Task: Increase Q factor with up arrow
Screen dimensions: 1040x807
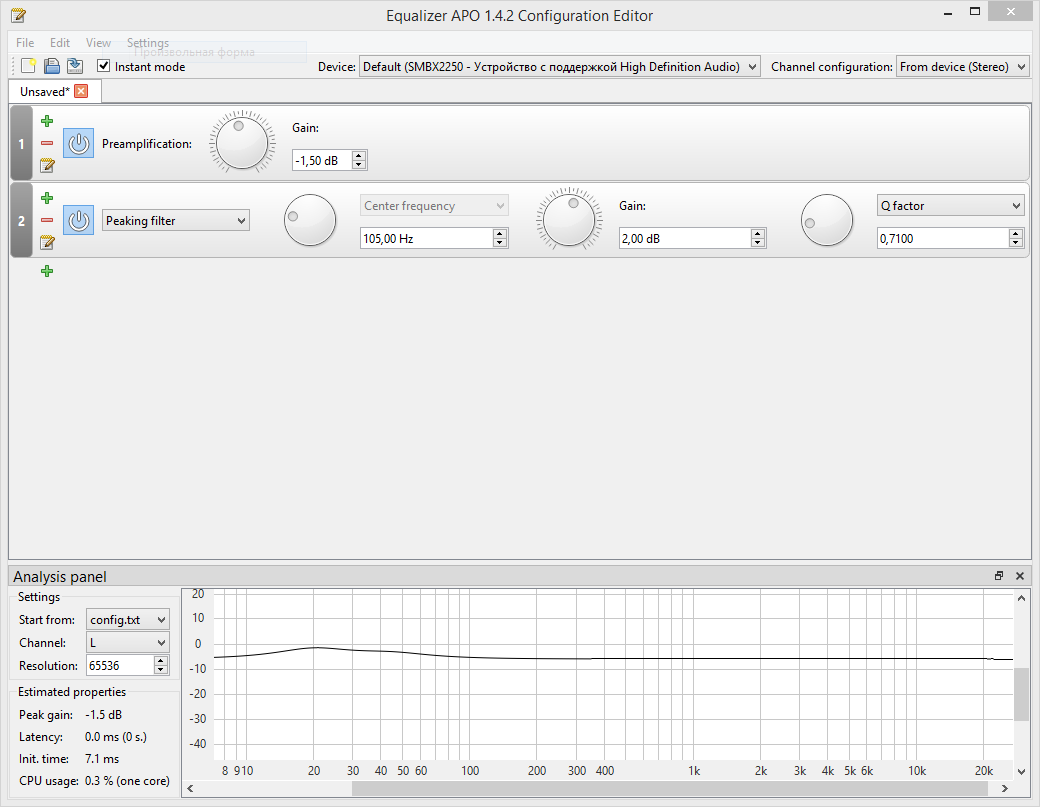Action: click(x=1015, y=233)
